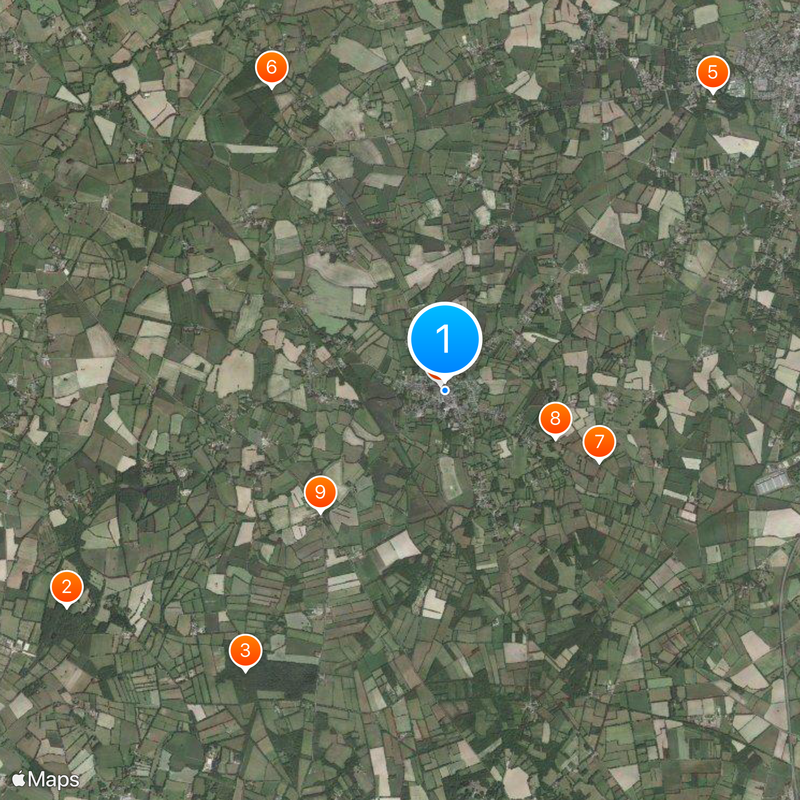
Task: Pick the orange marker labeled 8
Action: click(555, 419)
